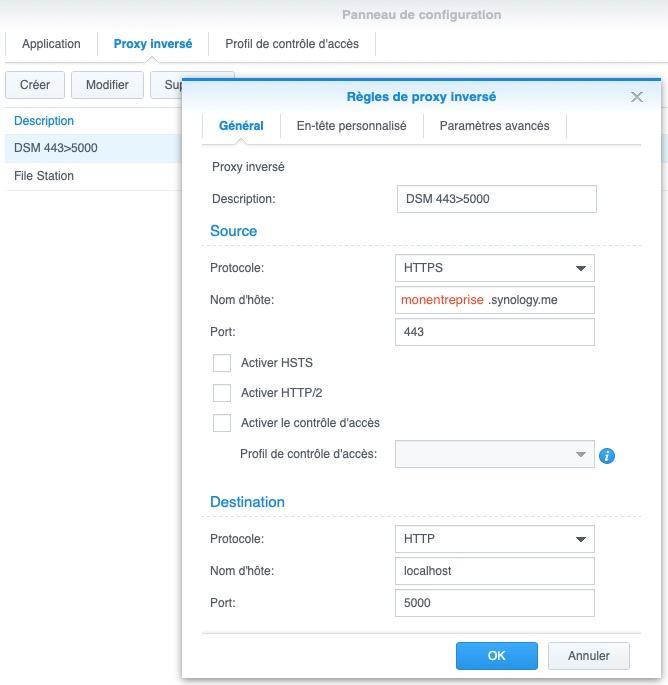This screenshot has height=685, width=668.
Task: Switch to En-tête personnalisé tab
Action: [x=351, y=126]
